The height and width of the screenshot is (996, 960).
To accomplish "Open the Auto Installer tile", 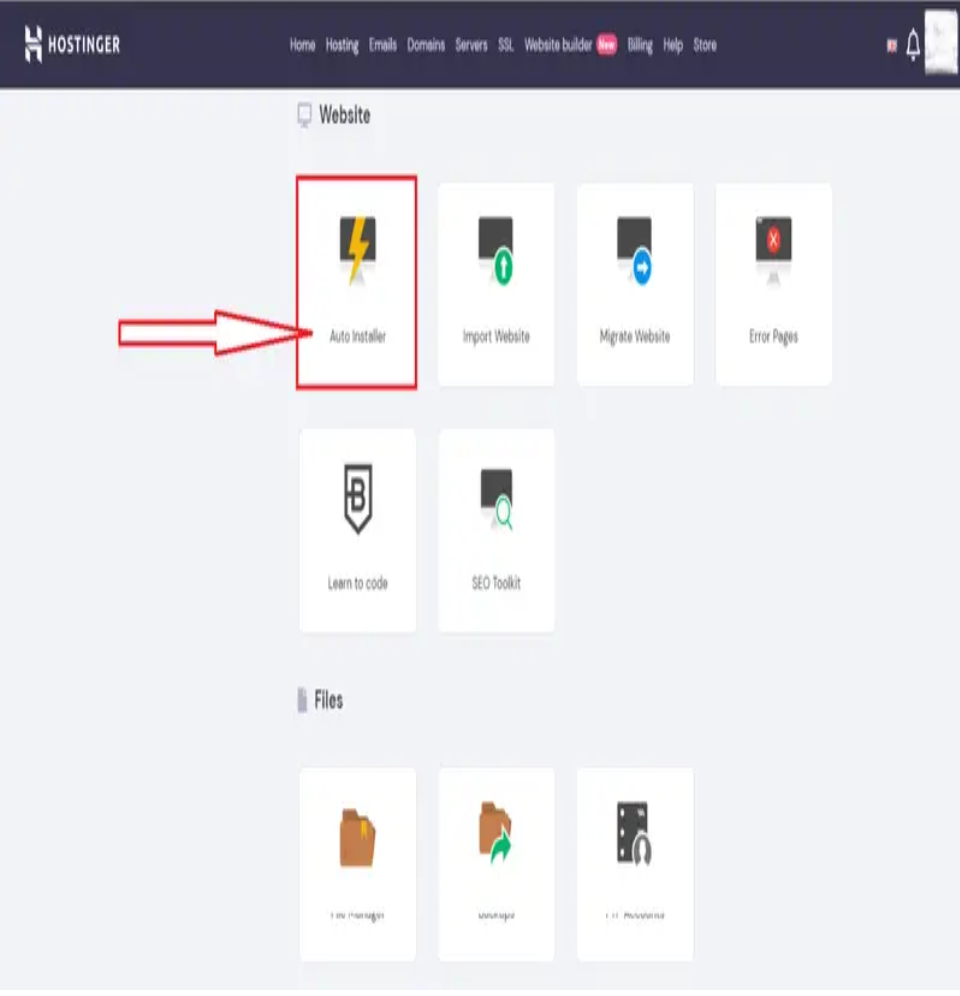I will [x=357, y=283].
